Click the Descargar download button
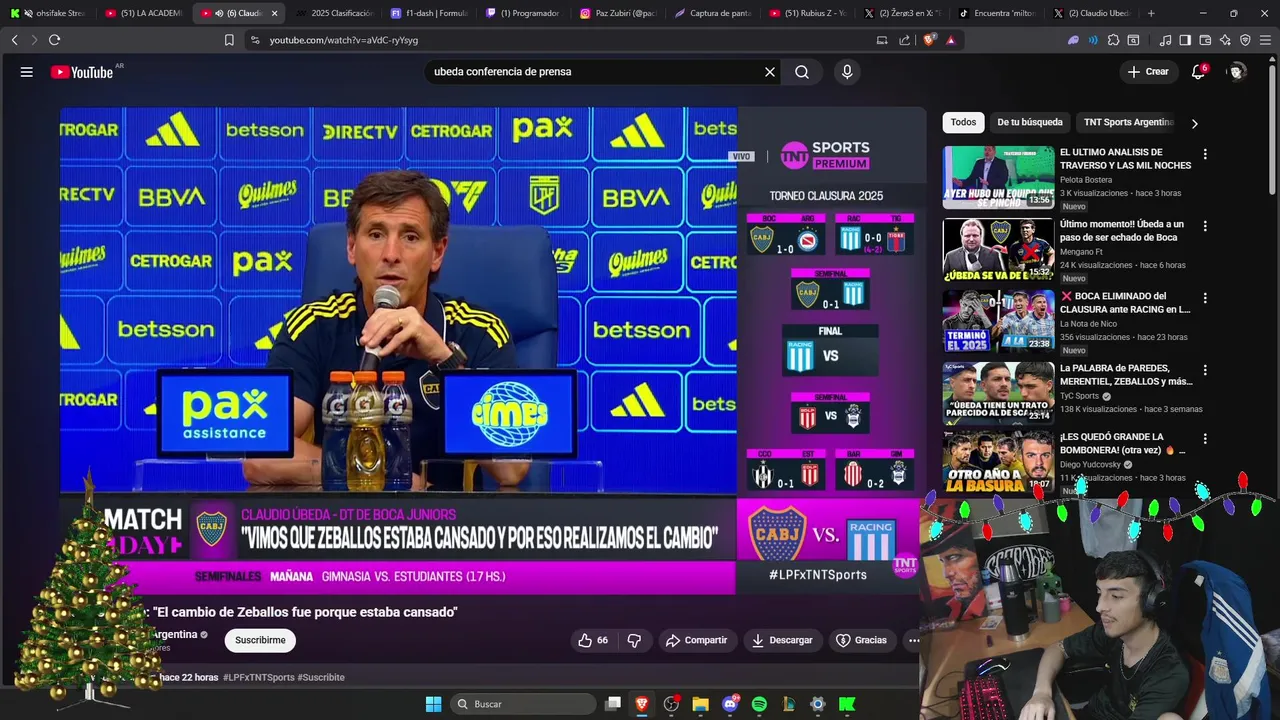This screenshot has height=720, width=1280. (782, 640)
